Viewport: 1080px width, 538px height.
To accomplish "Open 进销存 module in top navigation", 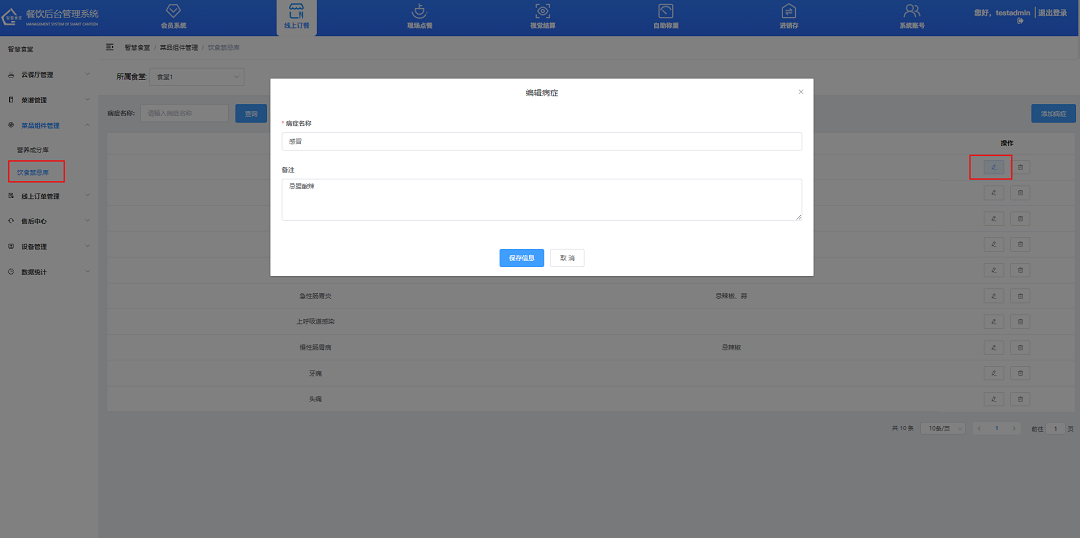I will click(788, 16).
